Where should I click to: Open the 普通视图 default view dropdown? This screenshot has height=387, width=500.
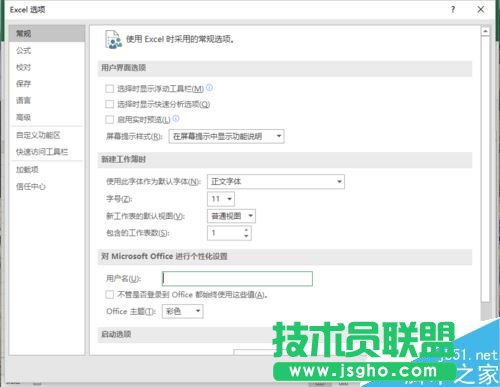(231, 216)
